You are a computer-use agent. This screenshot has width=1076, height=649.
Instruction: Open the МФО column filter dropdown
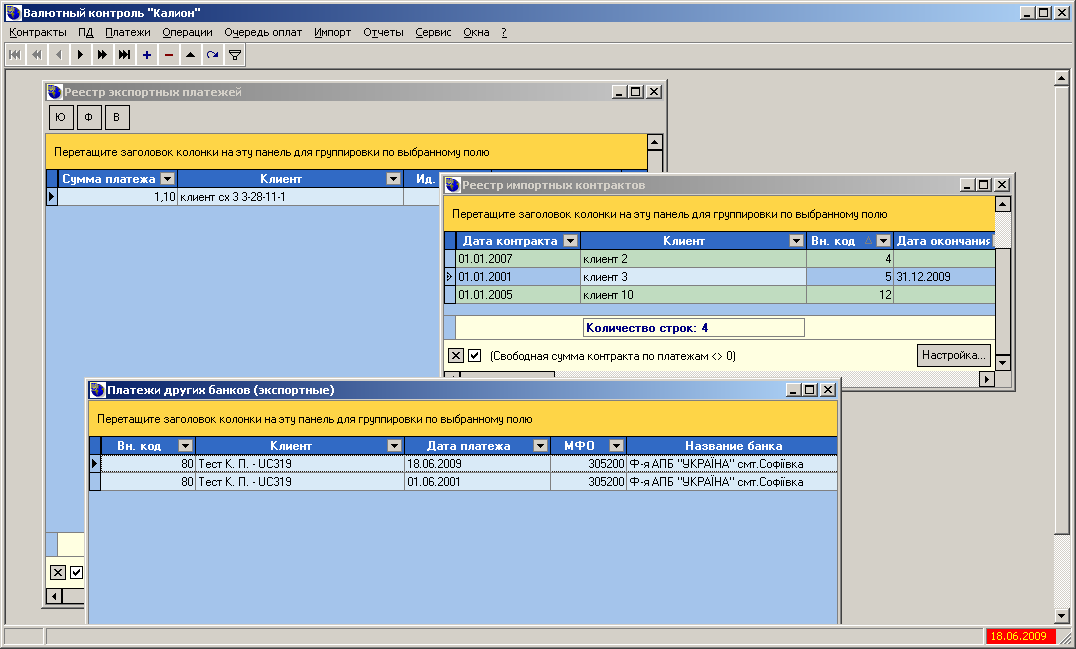click(x=616, y=446)
